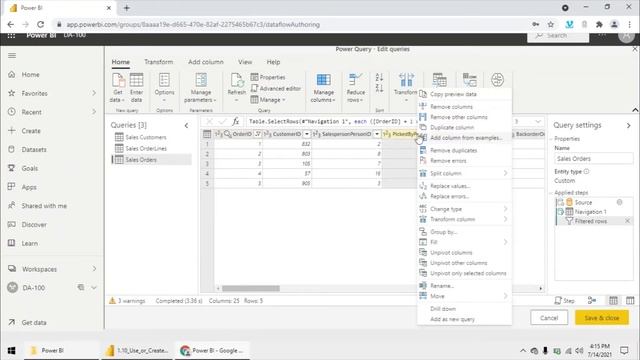Confirm the formula with the checkmark icon
This screenshot has height=360, width=640.
click(222, 122)
